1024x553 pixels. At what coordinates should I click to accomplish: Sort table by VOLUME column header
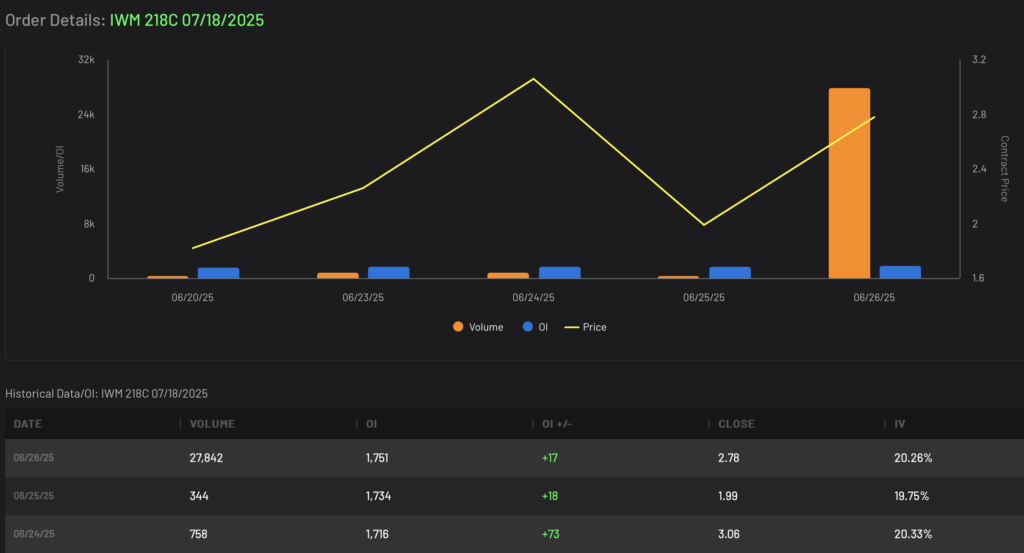pyautogui.click(x=212, y=424)
